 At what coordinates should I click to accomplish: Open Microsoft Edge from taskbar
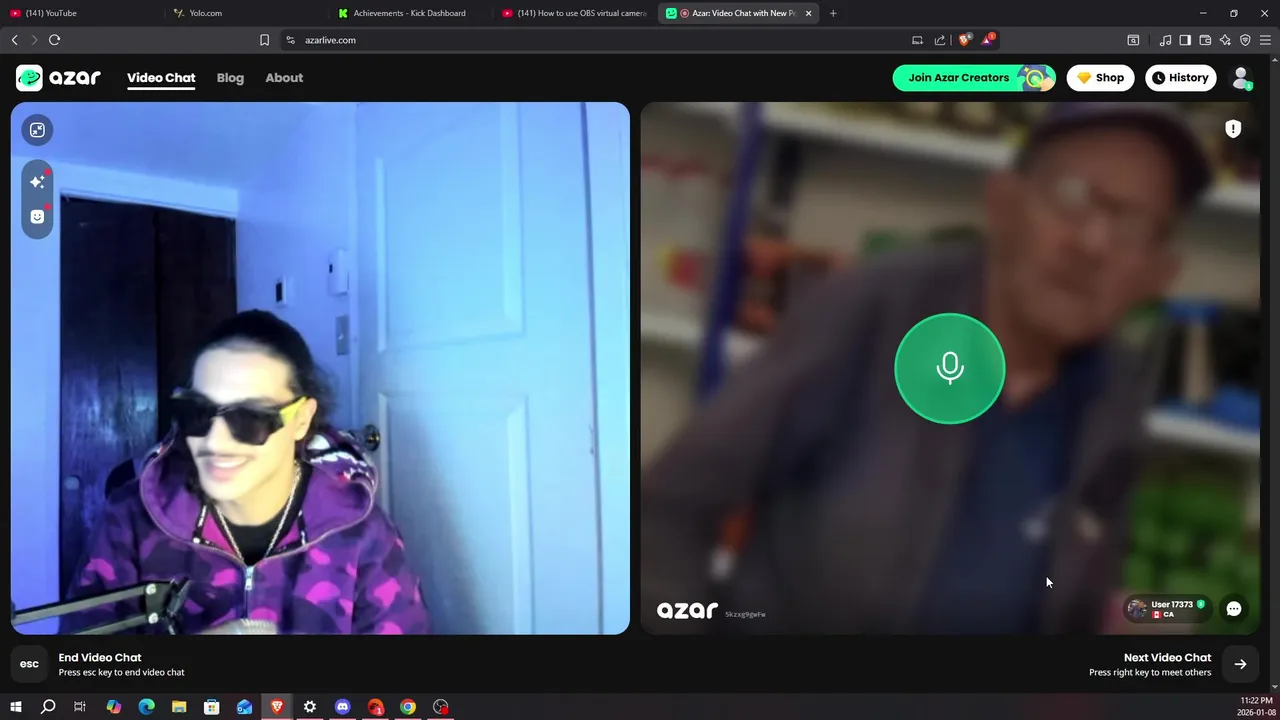(146, 707)
